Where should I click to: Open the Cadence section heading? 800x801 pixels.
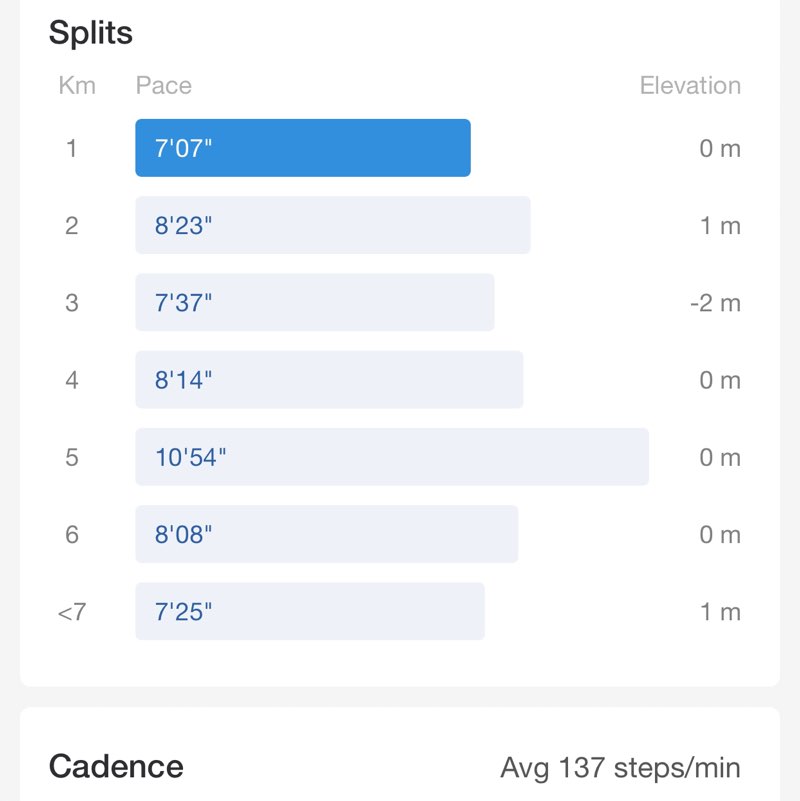pos(116,767)
